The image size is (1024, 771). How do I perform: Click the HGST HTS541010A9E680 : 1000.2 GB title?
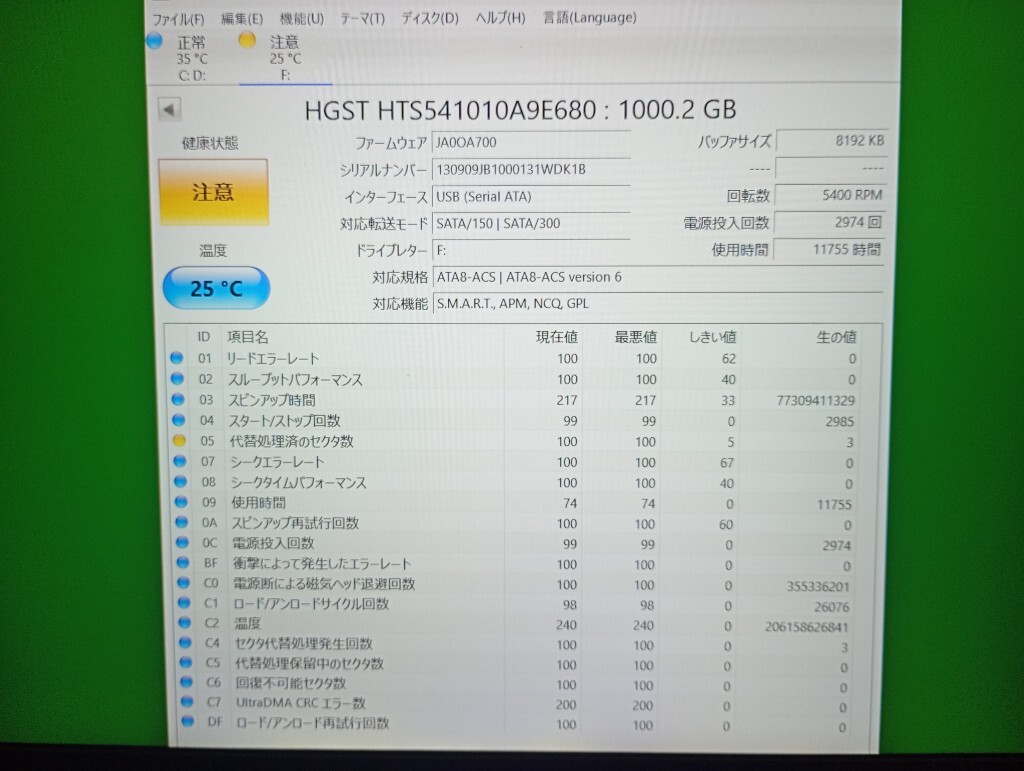click(520, 110)
